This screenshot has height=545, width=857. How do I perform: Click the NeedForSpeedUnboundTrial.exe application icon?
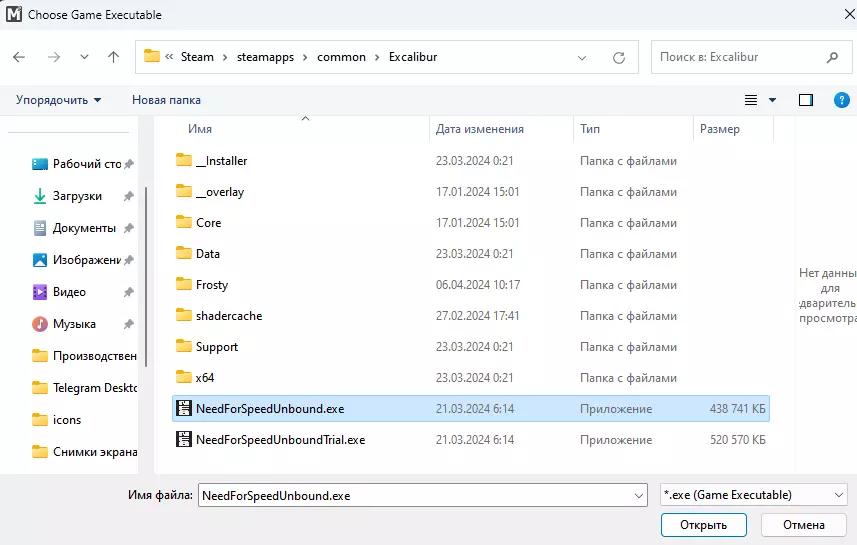click(x=184, y=439)
